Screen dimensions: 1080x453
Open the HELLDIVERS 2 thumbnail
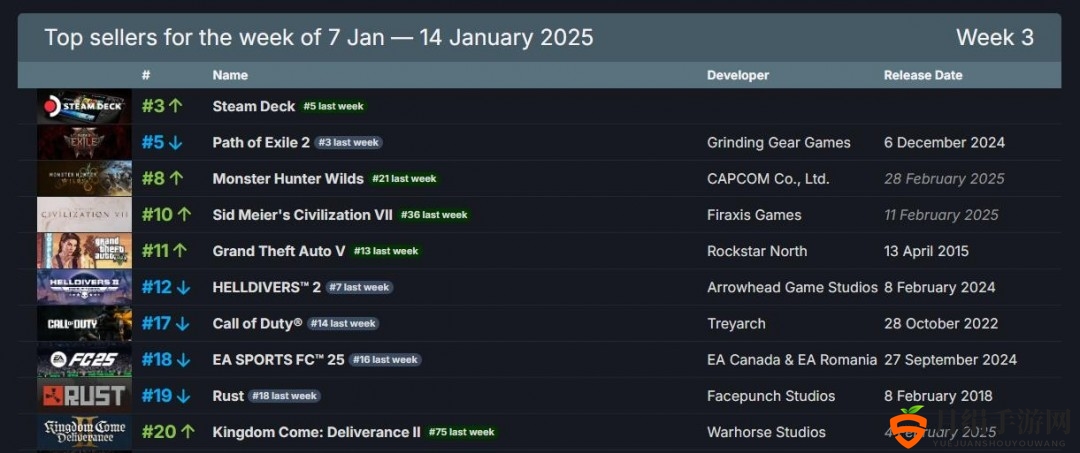[x=84, y=287]
